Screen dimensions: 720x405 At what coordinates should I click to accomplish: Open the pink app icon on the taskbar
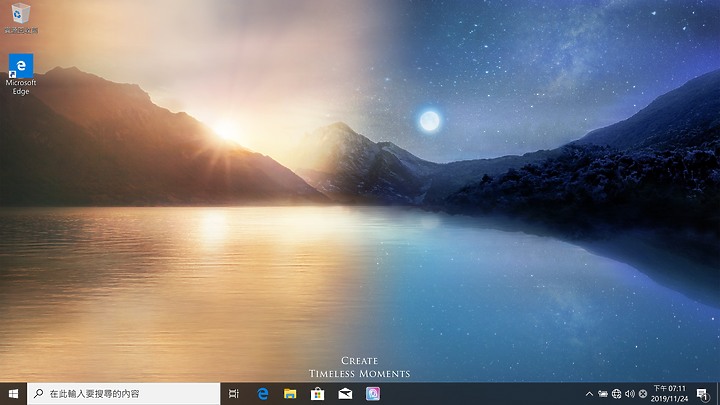tap(372, 394)
